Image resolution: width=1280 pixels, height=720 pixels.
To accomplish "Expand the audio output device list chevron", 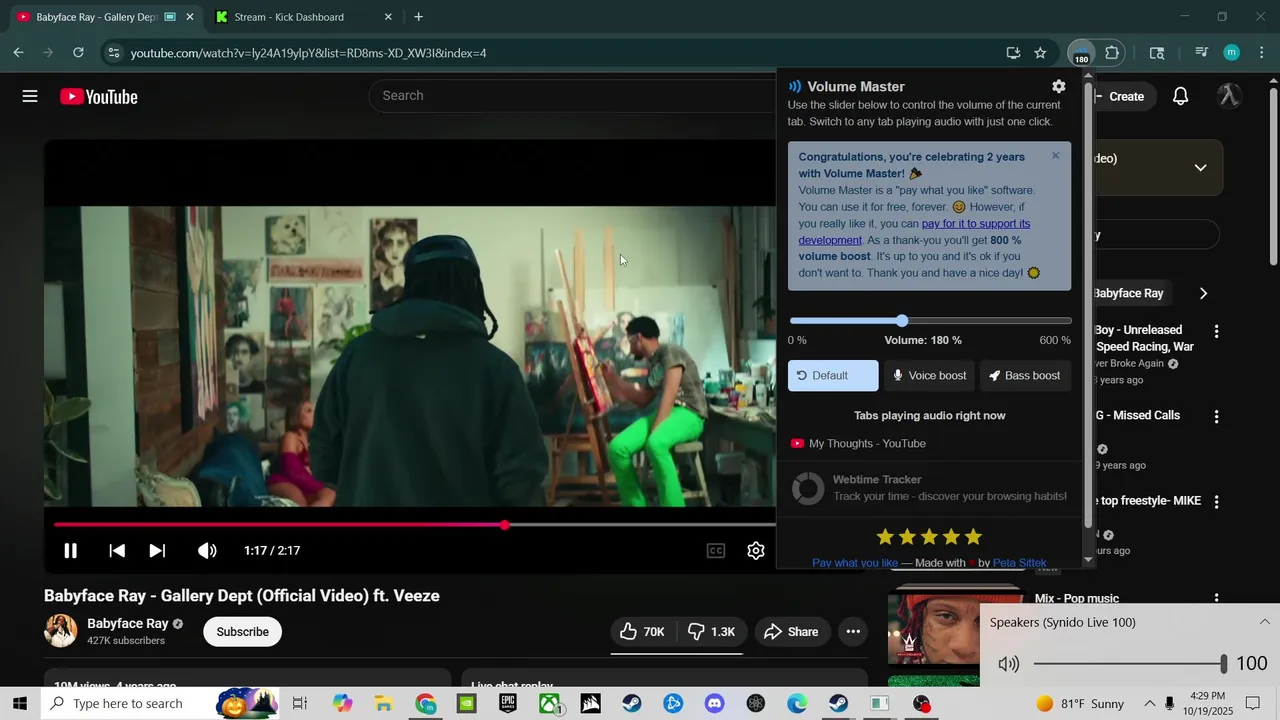I will click(x=1264, y=622).
